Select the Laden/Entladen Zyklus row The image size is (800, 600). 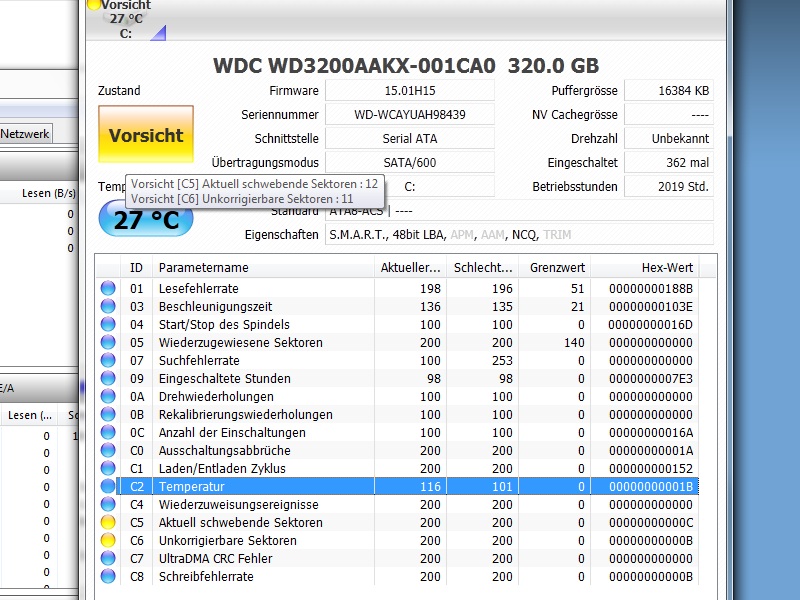[x=398, y=468]
